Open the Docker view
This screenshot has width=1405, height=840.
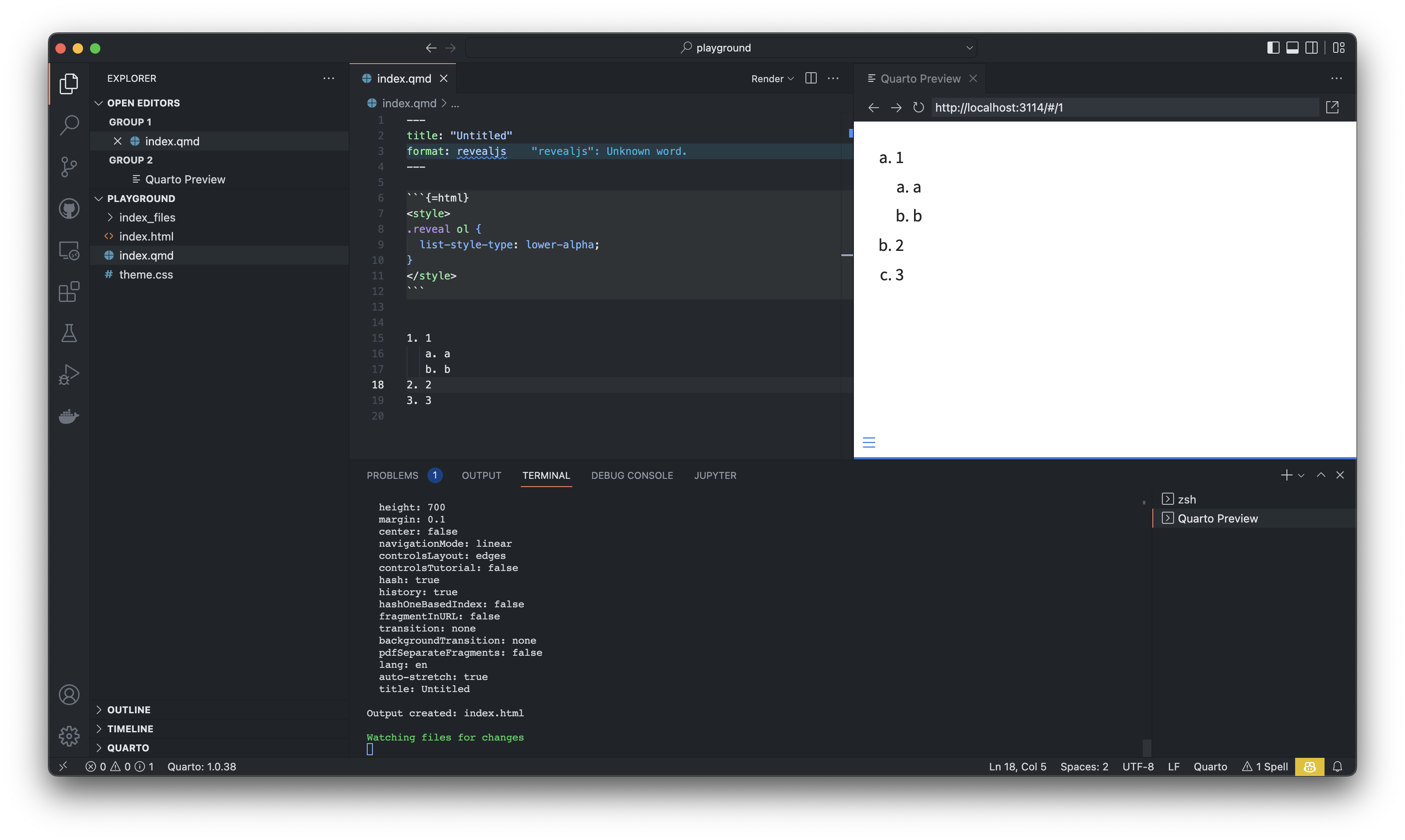tap(69, 417)
